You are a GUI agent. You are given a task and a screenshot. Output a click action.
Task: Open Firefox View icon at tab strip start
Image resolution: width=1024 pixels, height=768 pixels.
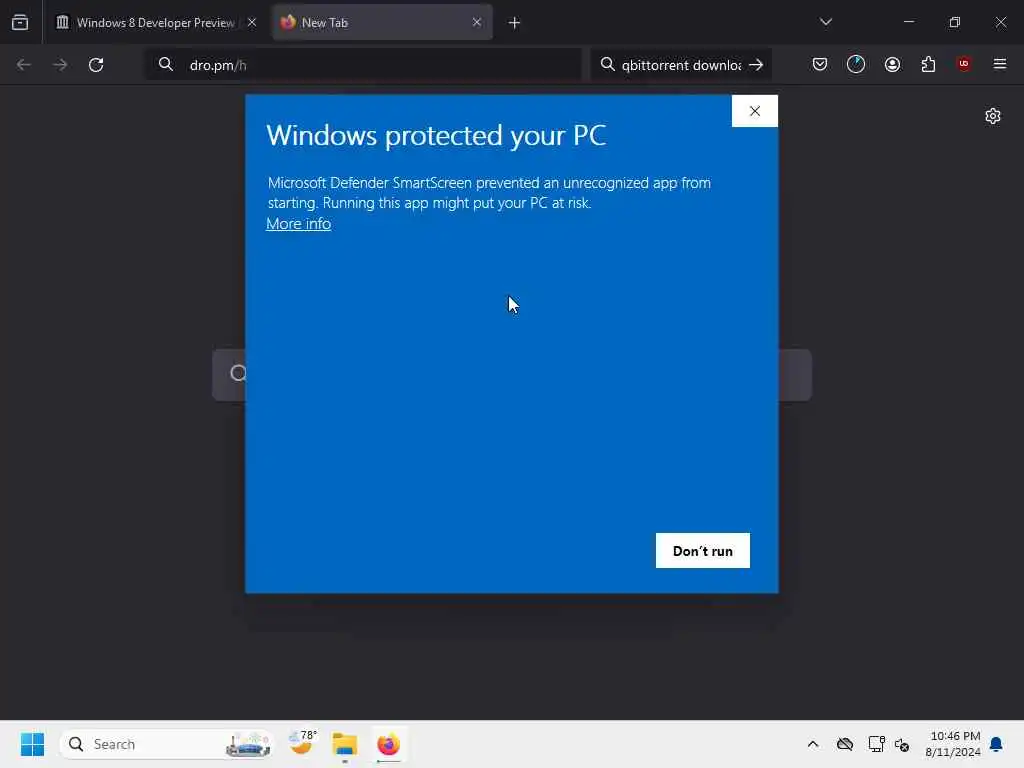click(20, 22)
